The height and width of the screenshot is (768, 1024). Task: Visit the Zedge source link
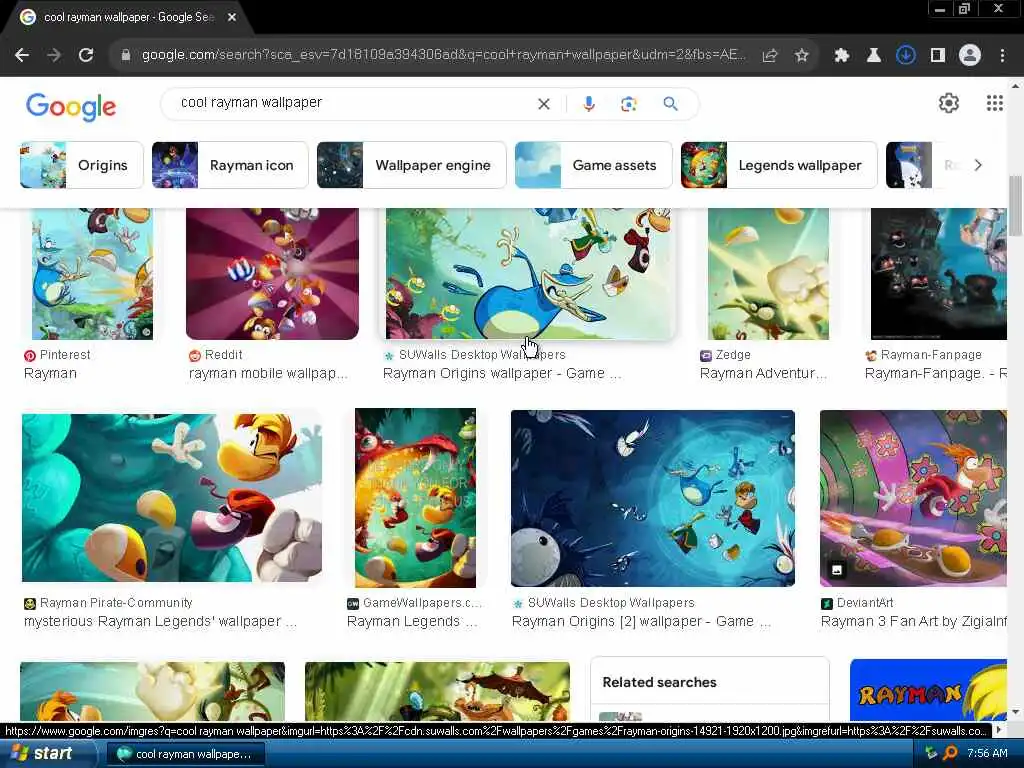pos(726,355)
